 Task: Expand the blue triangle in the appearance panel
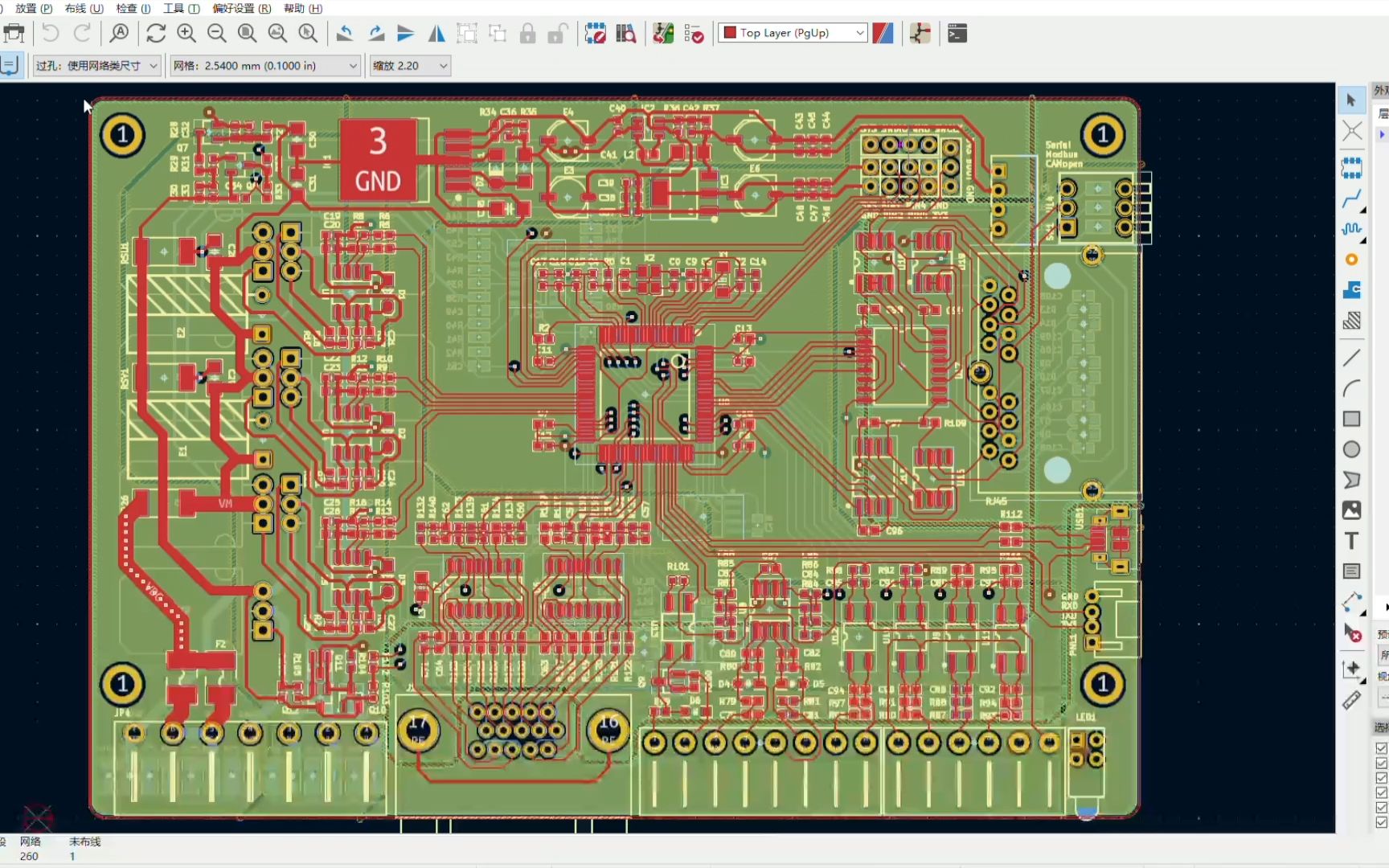tap(1382, 134)
